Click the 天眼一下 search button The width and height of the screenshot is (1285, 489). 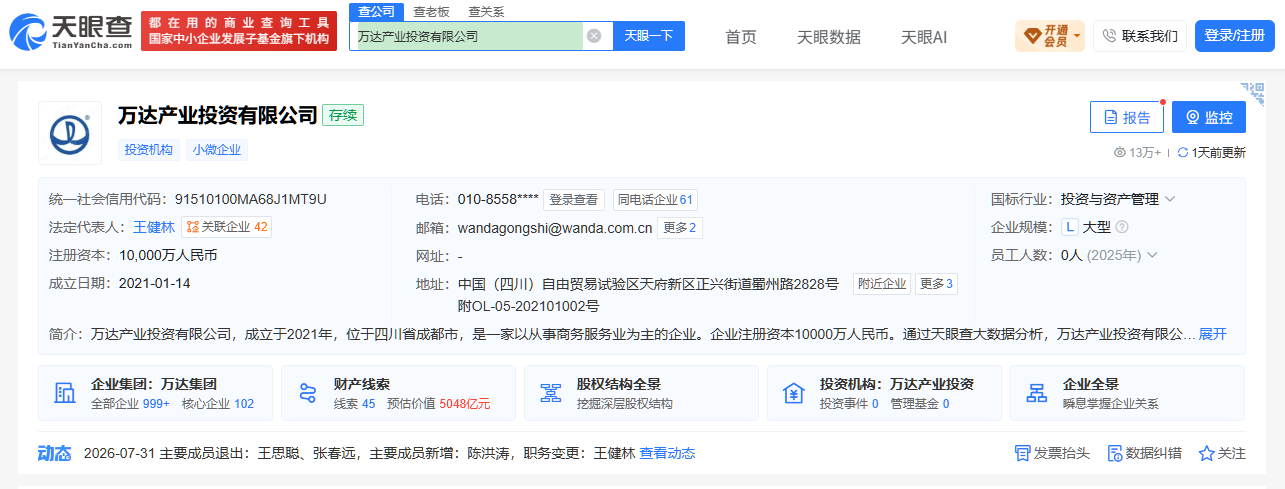pos(648,36)
